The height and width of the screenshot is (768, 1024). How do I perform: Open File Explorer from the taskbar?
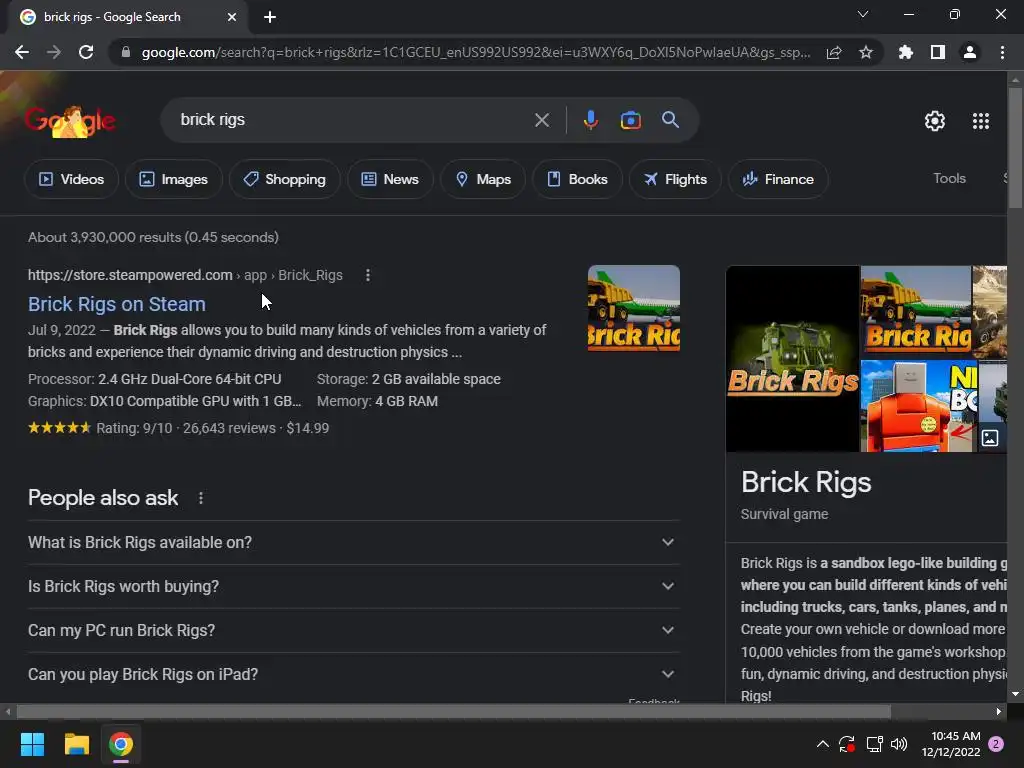click(x=76, y=744)
